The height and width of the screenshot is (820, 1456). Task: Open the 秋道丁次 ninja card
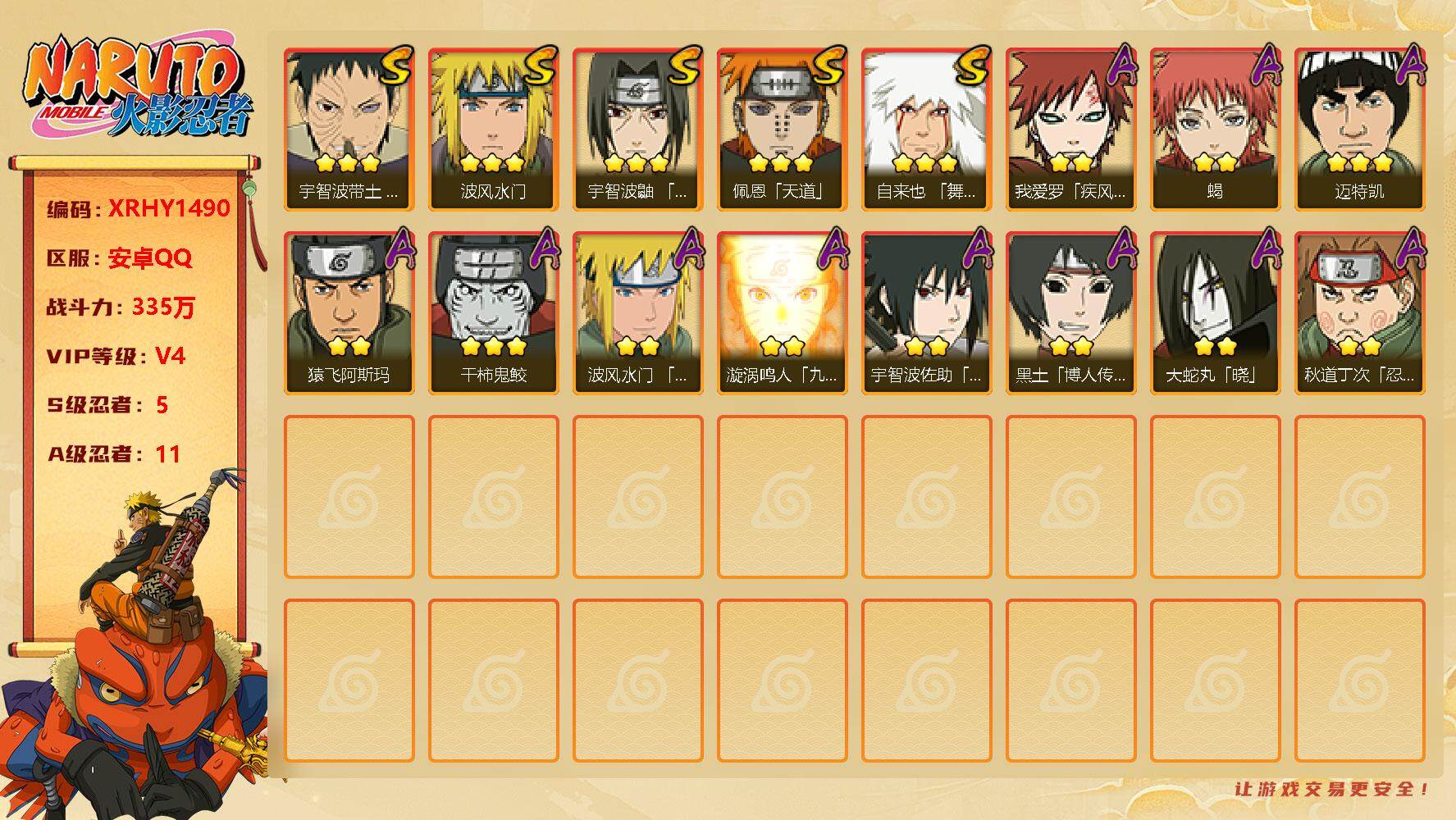click(1359, 312)
